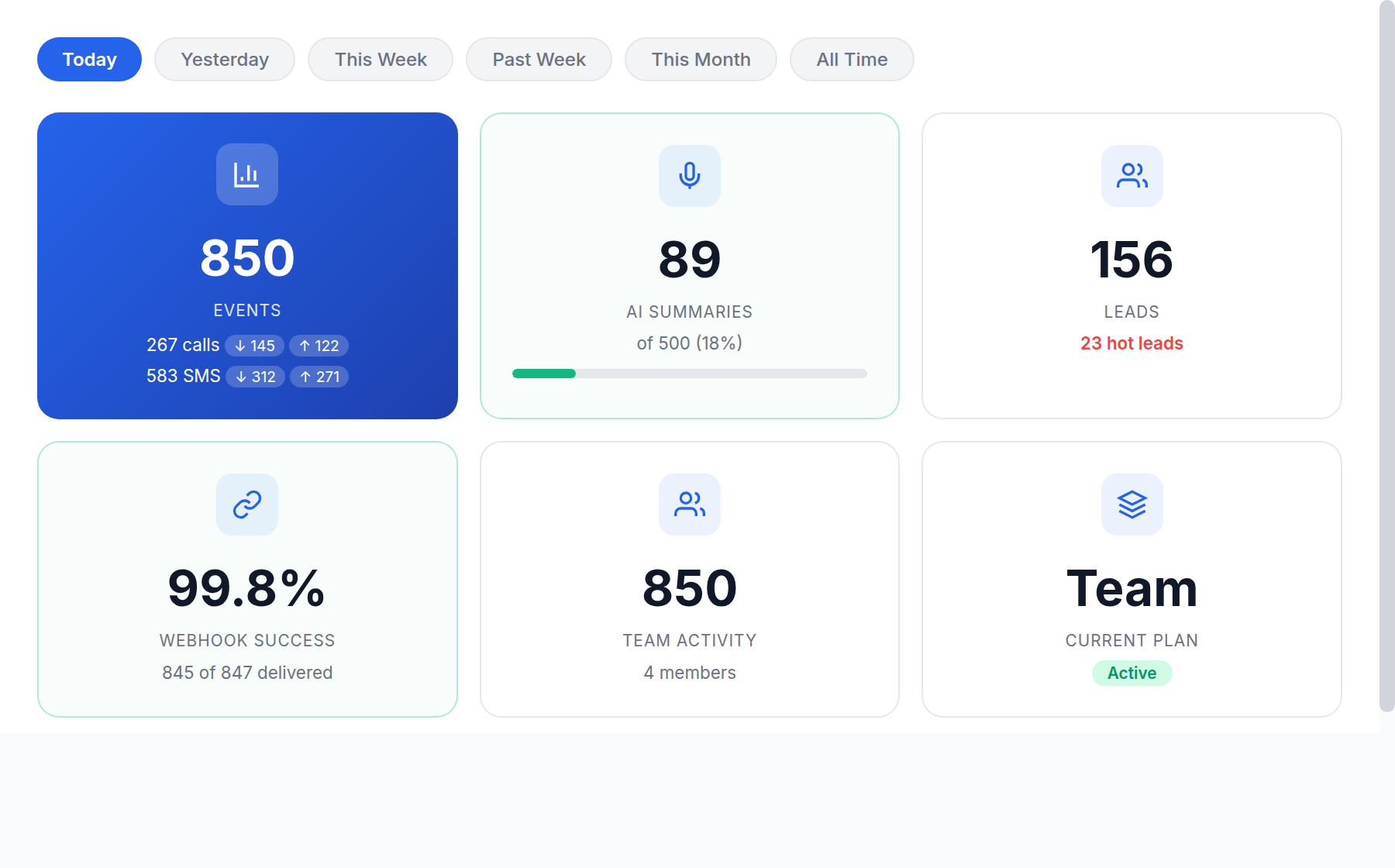This screenshot has height=868, width=1395.
Task: Click the bar chart icon on the Events card
Action: [x=246, y=174]
